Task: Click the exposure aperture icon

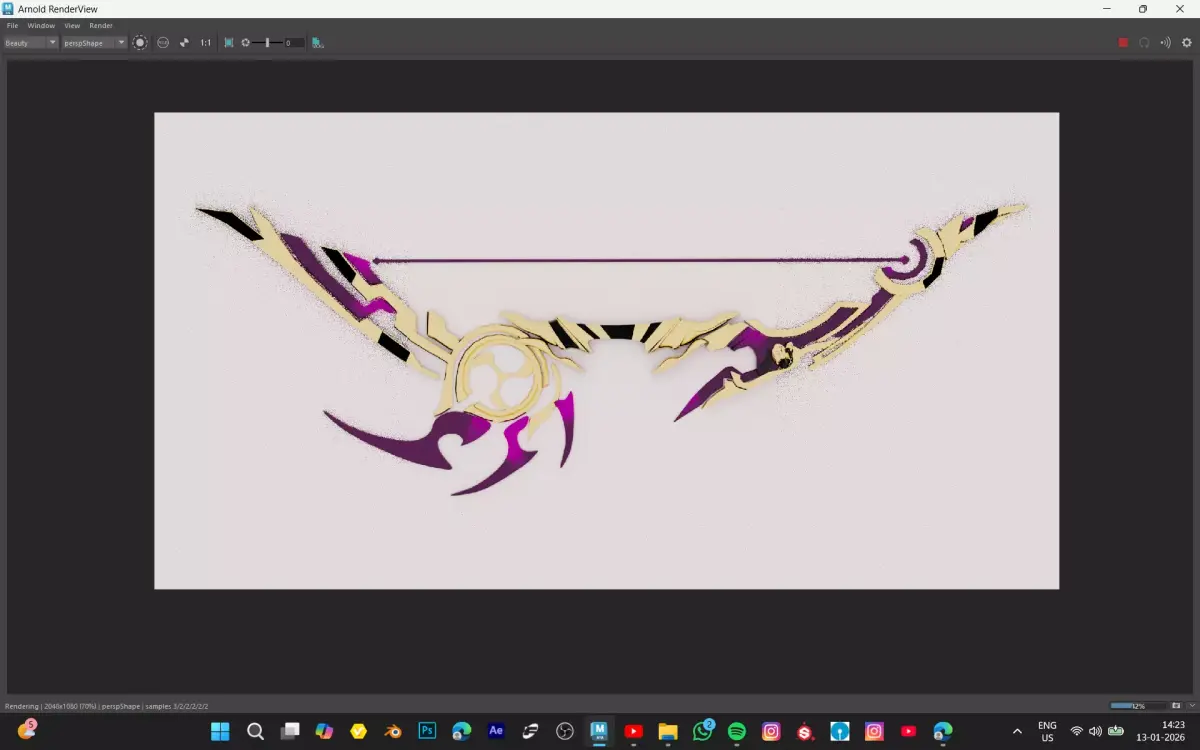Action: pyautogui.click(x=245, y=43)
